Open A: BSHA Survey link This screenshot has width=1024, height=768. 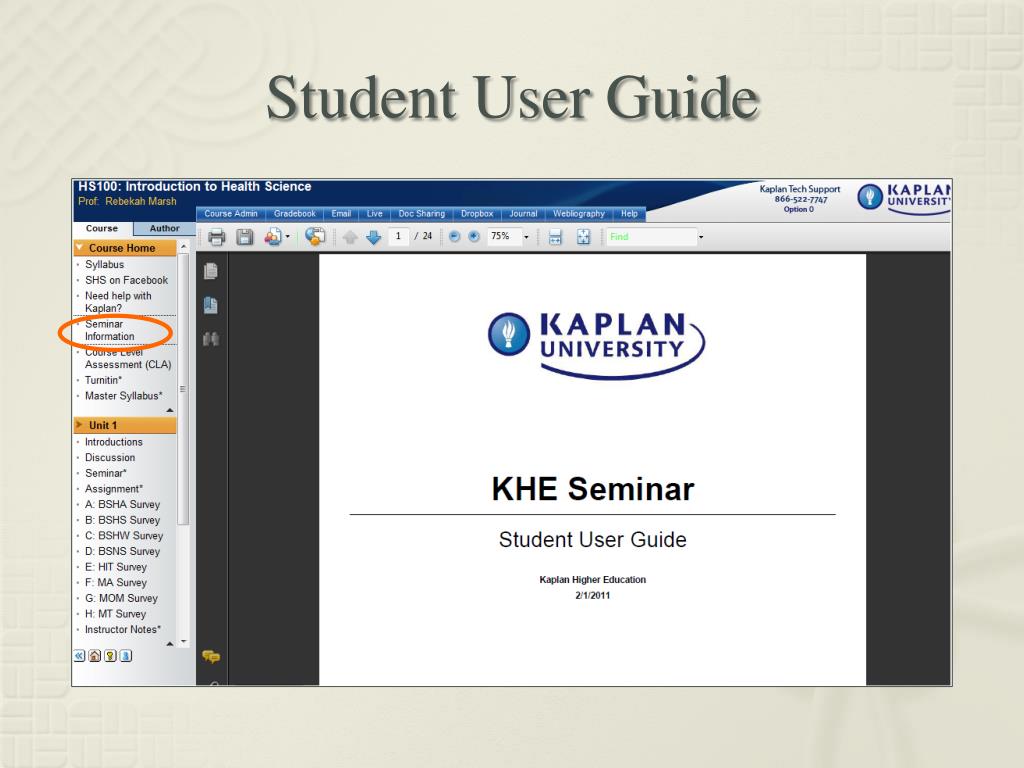(x=122, y=505)
